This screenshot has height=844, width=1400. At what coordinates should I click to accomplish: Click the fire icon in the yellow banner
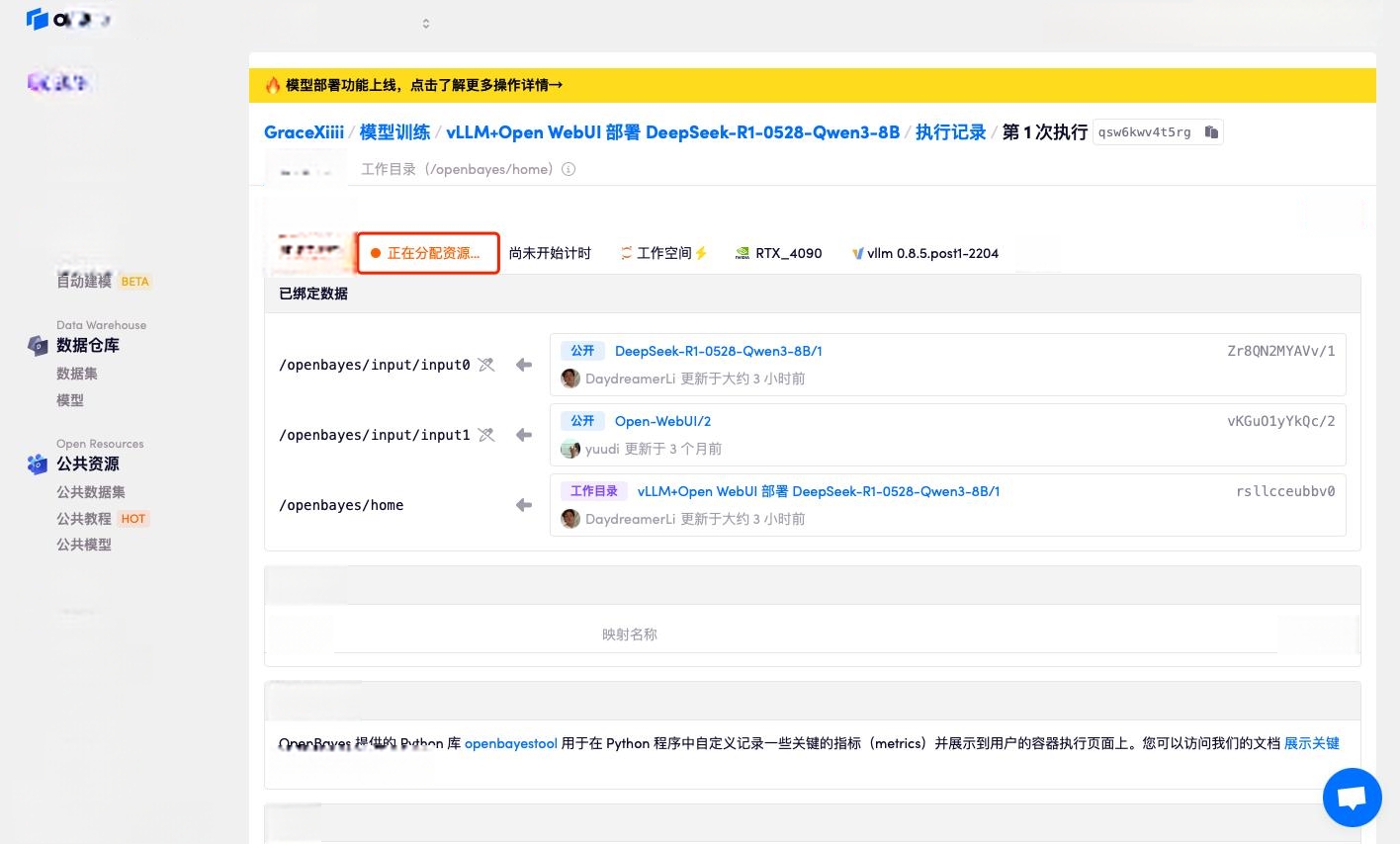click(273, 85)
